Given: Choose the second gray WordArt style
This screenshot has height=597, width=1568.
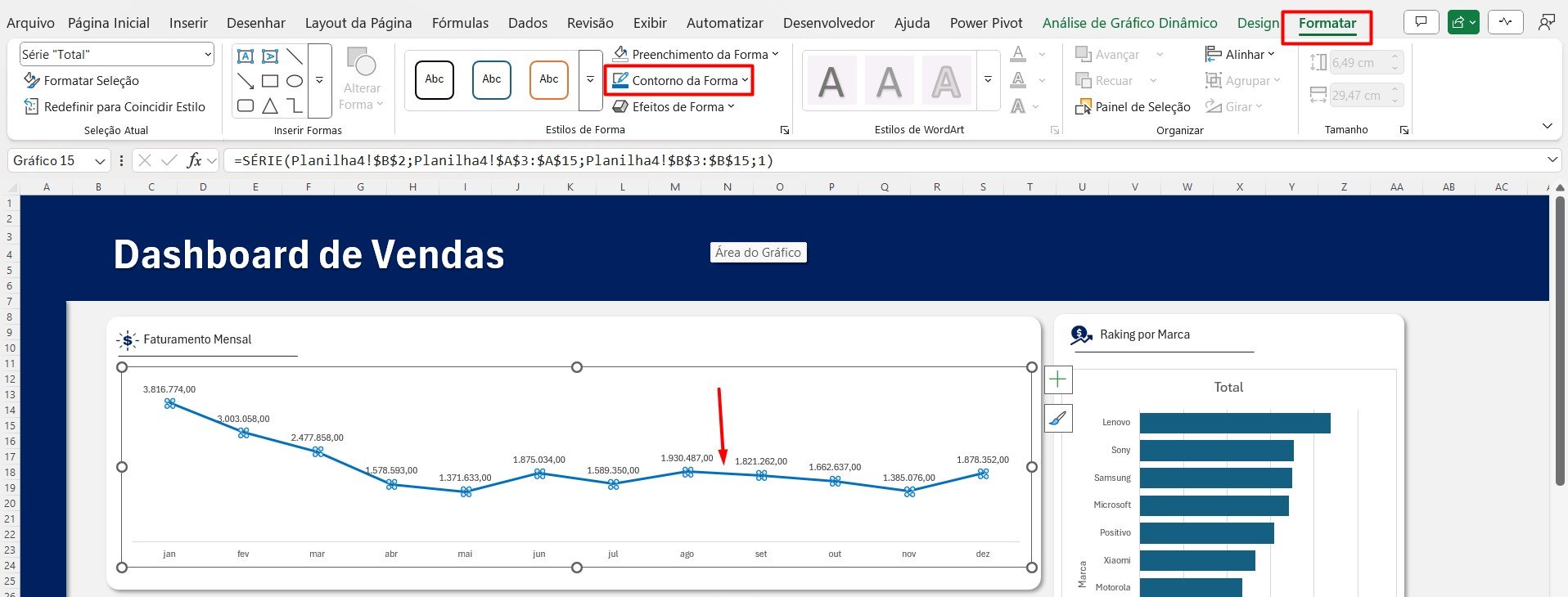Looking at the screenshot, I should pyautogui.click(x=889, y=82).
